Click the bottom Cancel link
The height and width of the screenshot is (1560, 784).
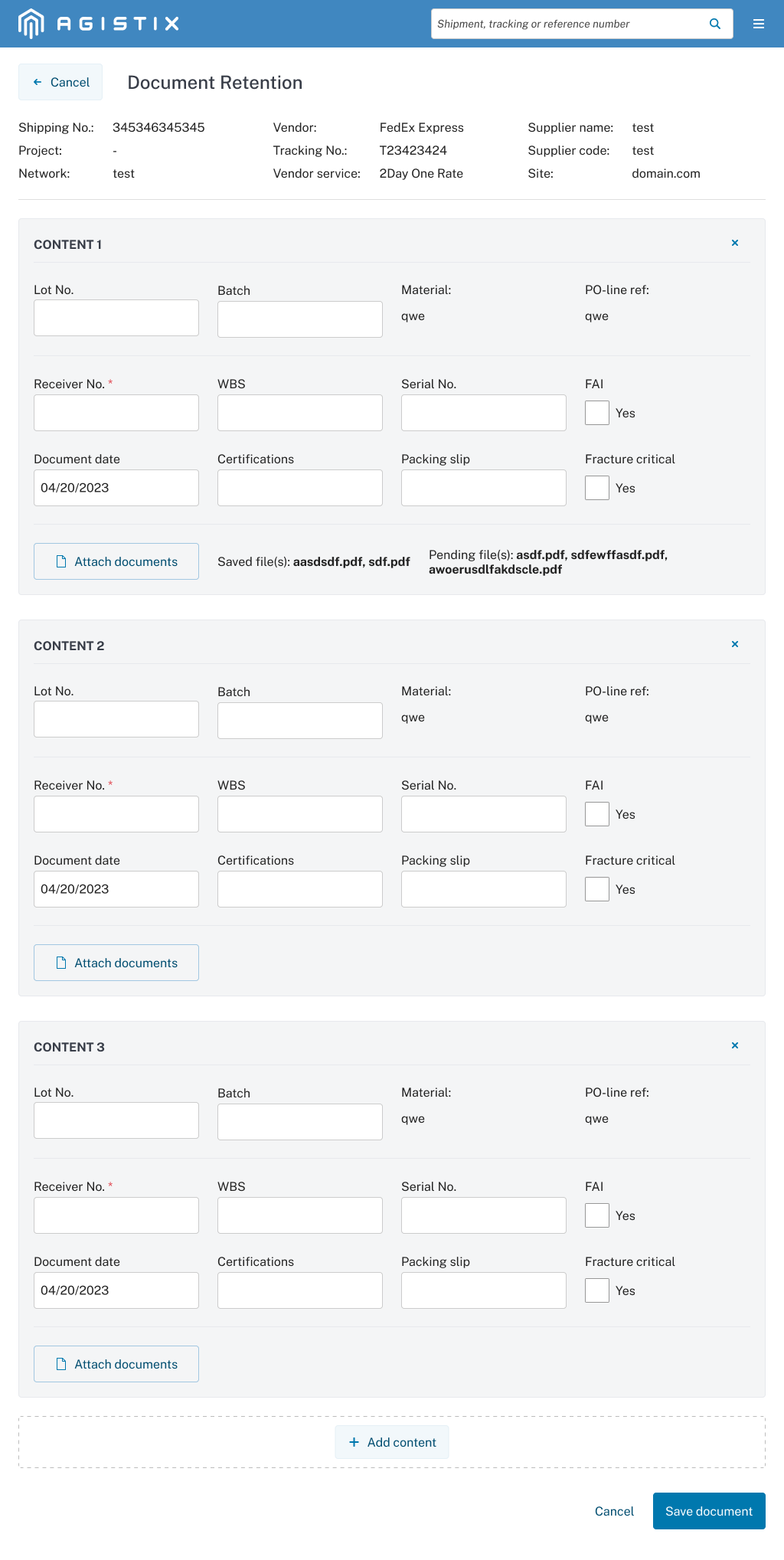pyautogui.click(x=614, y=1511)
